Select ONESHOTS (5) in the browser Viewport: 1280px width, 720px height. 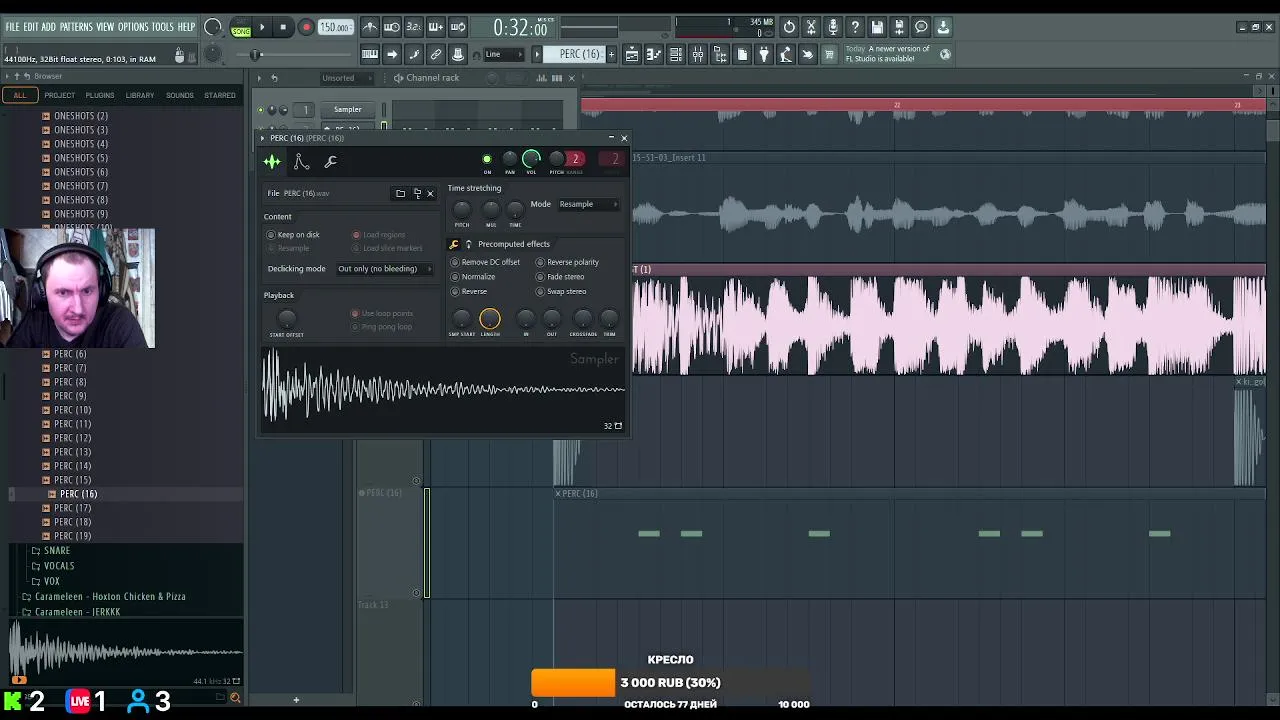pyautogui.click(x=81, y=158)
